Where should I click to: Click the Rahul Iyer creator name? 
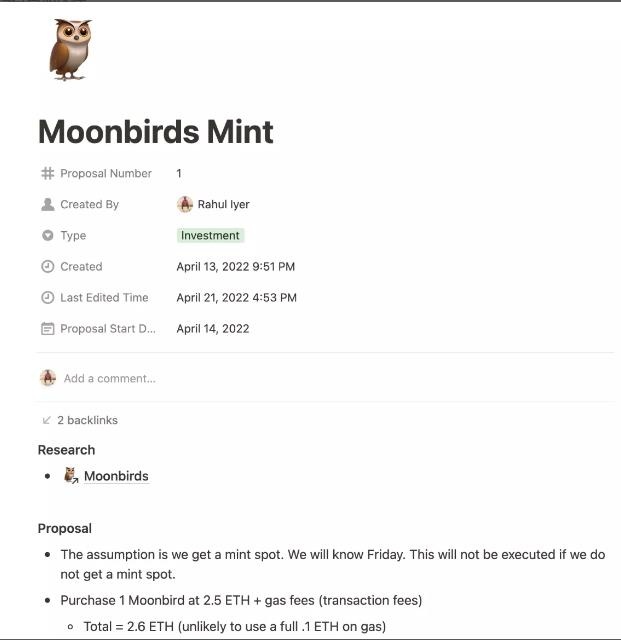(x=224, y=205)
